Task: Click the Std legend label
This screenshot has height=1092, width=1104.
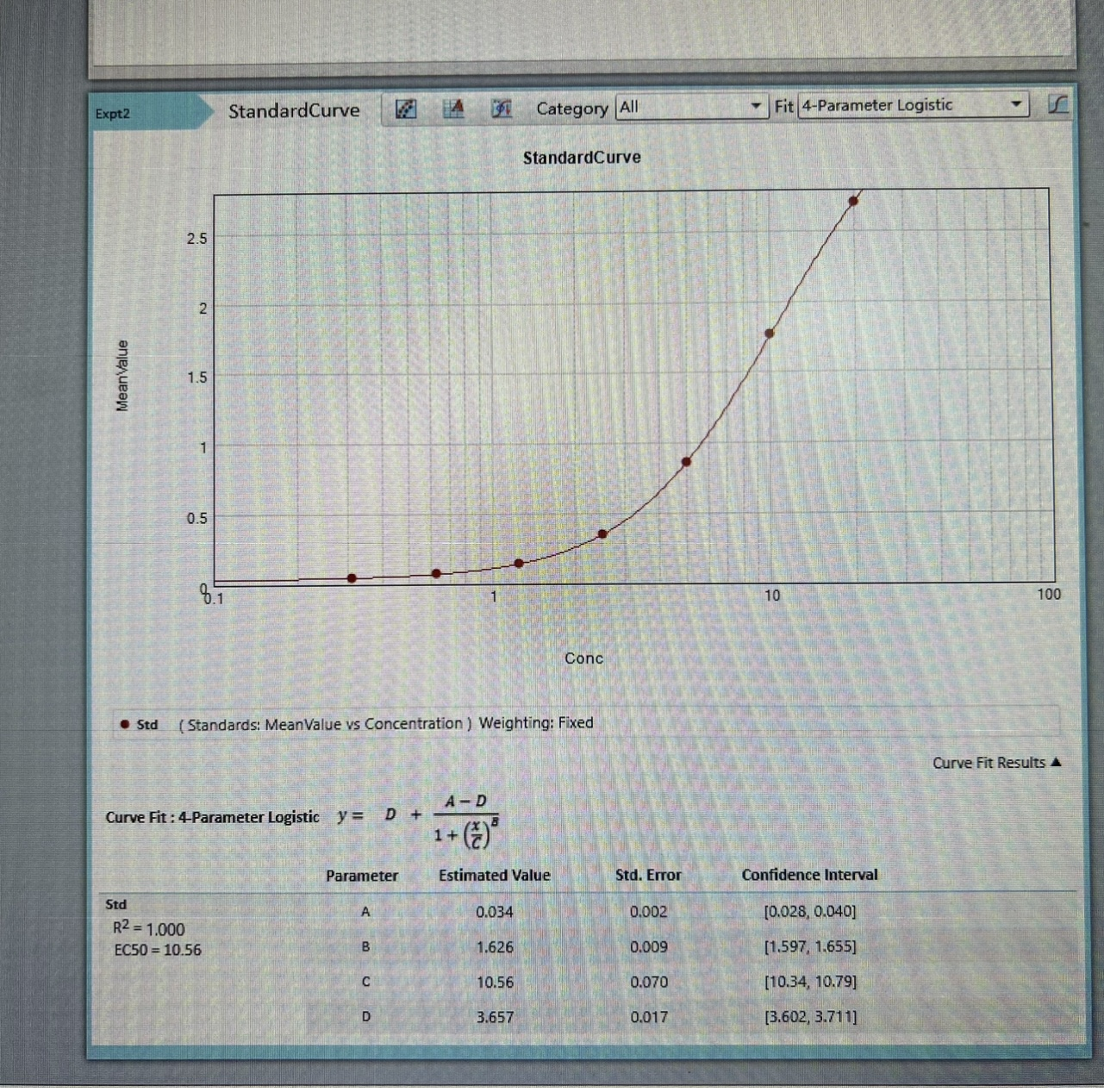Action: point(147,725)
